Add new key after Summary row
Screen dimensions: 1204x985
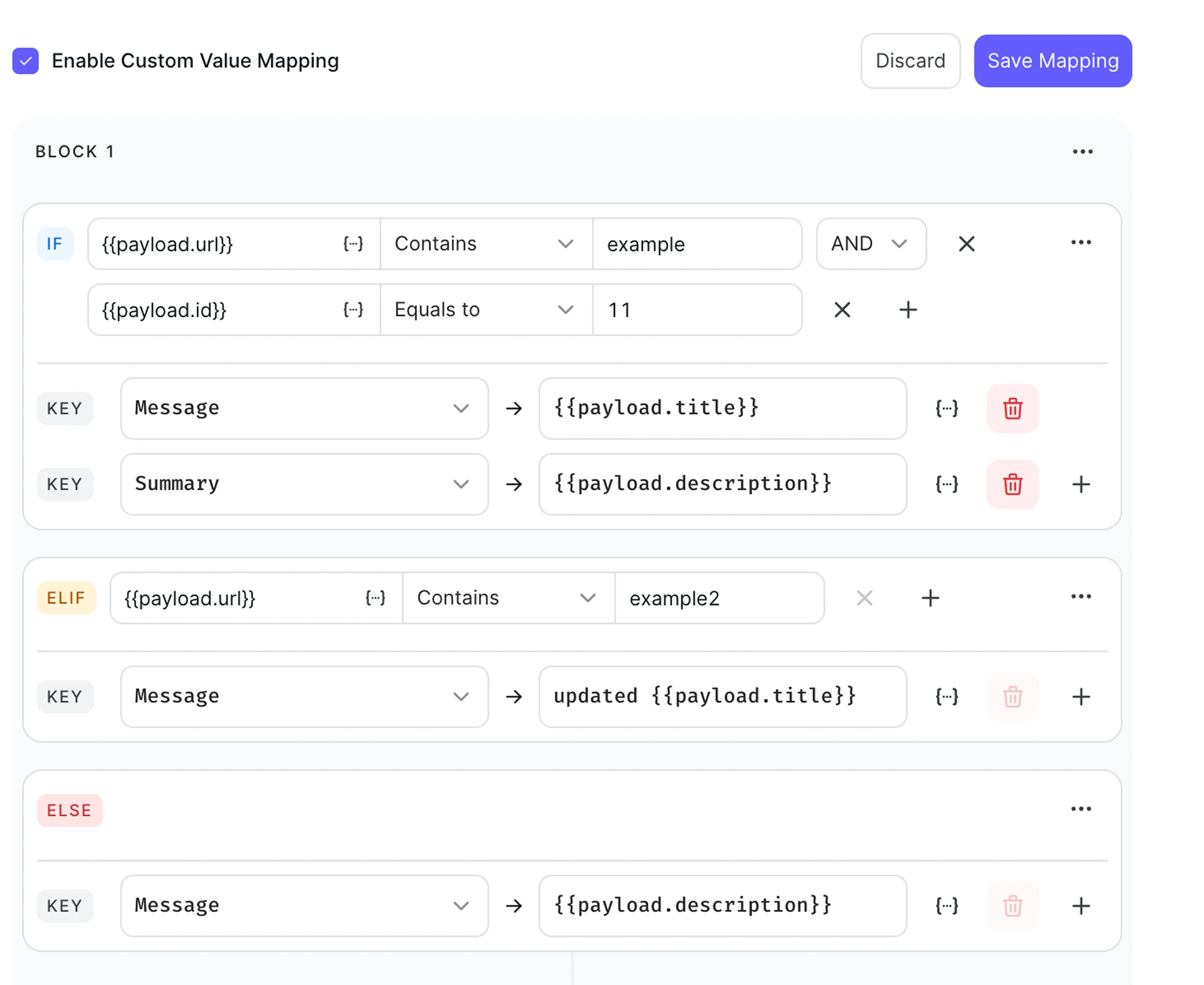(1080, 484)
